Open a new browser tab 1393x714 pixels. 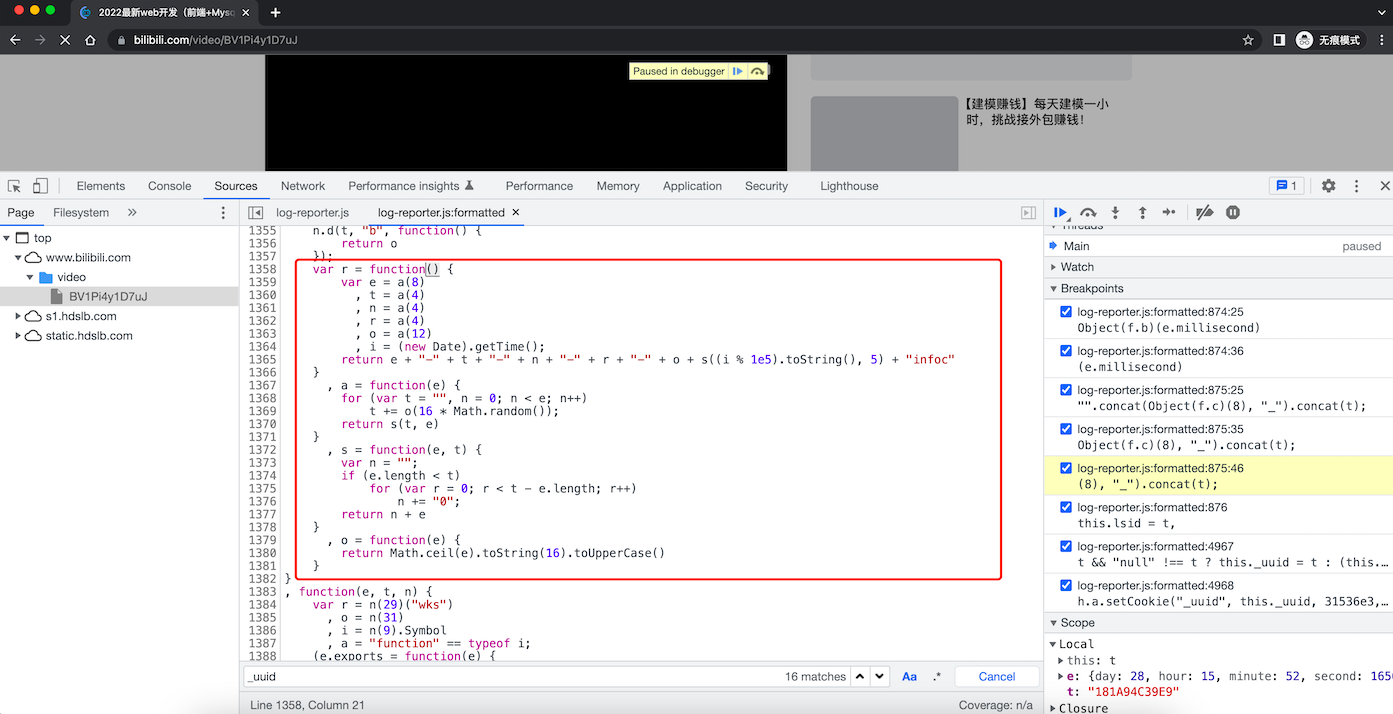tap(275, 12)
